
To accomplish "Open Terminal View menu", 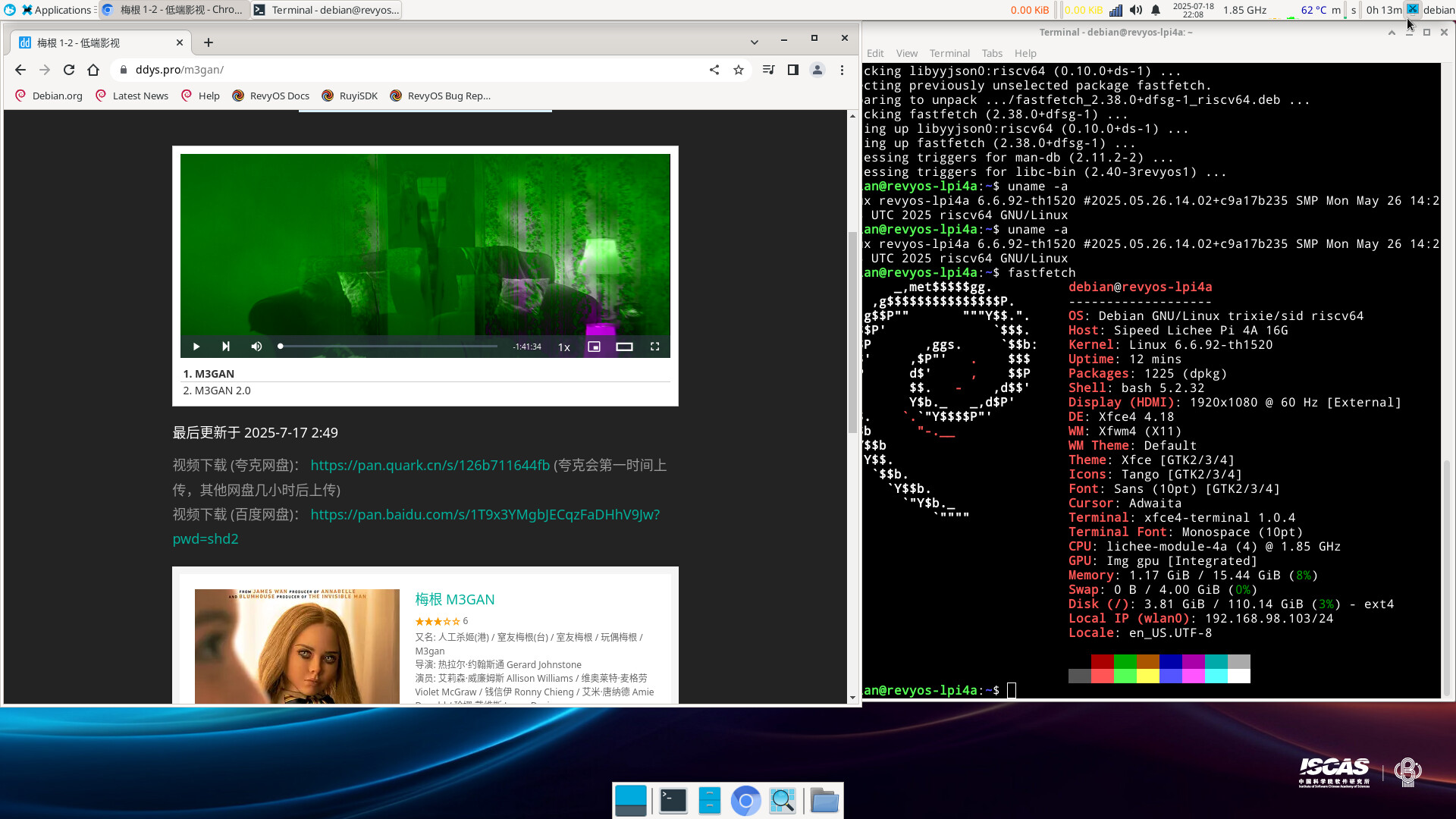I will pos(906,53).
